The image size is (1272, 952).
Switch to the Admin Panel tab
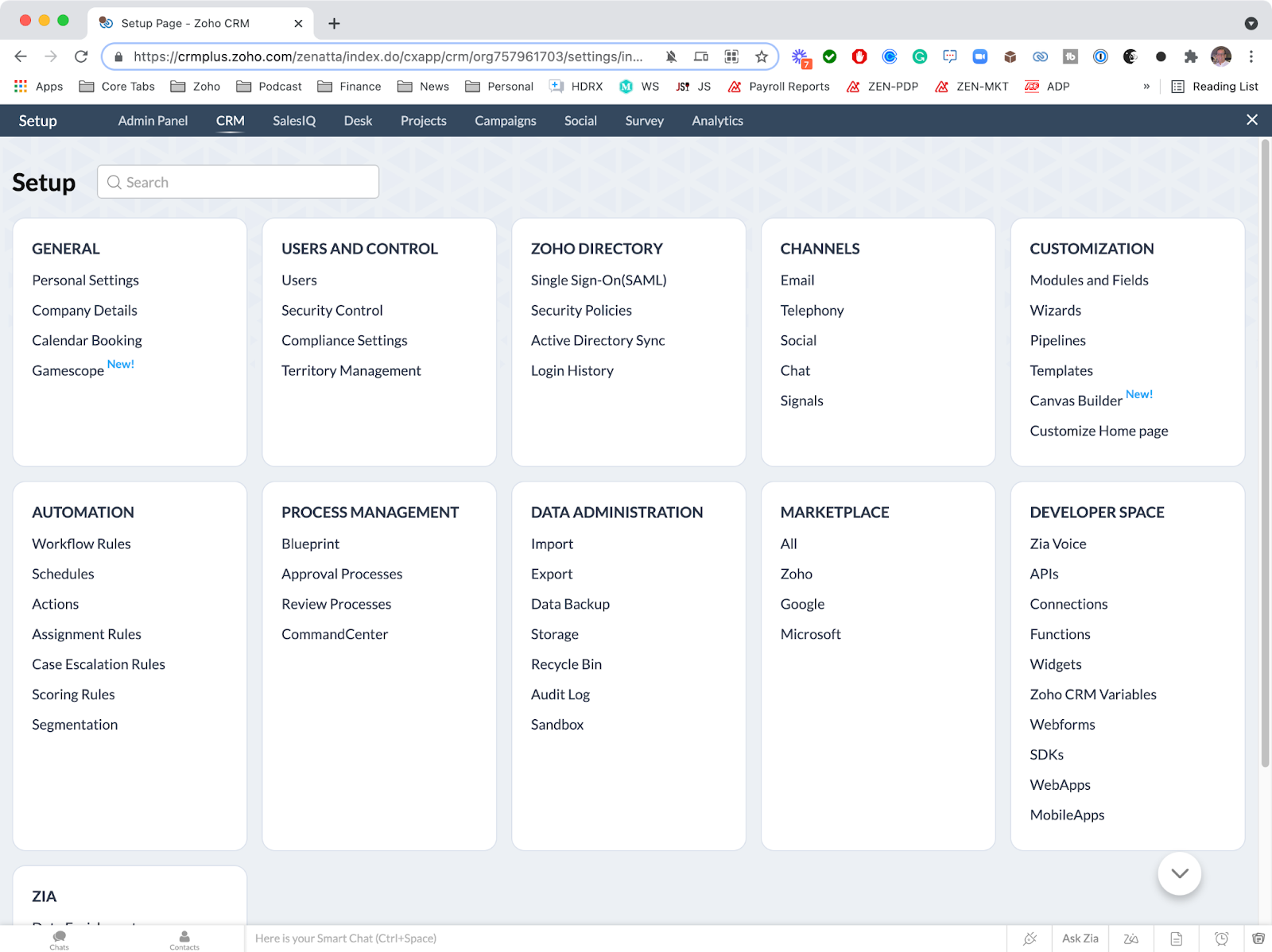tap(153, 121)
